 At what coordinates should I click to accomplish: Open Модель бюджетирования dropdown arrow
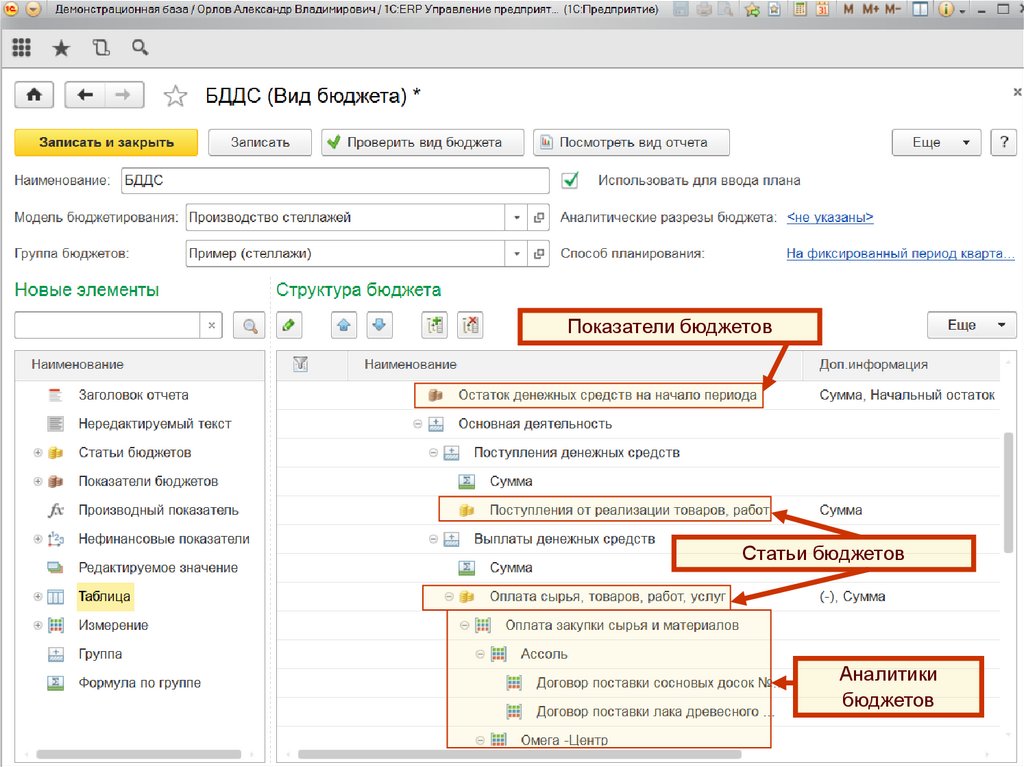tap(517, 218)
